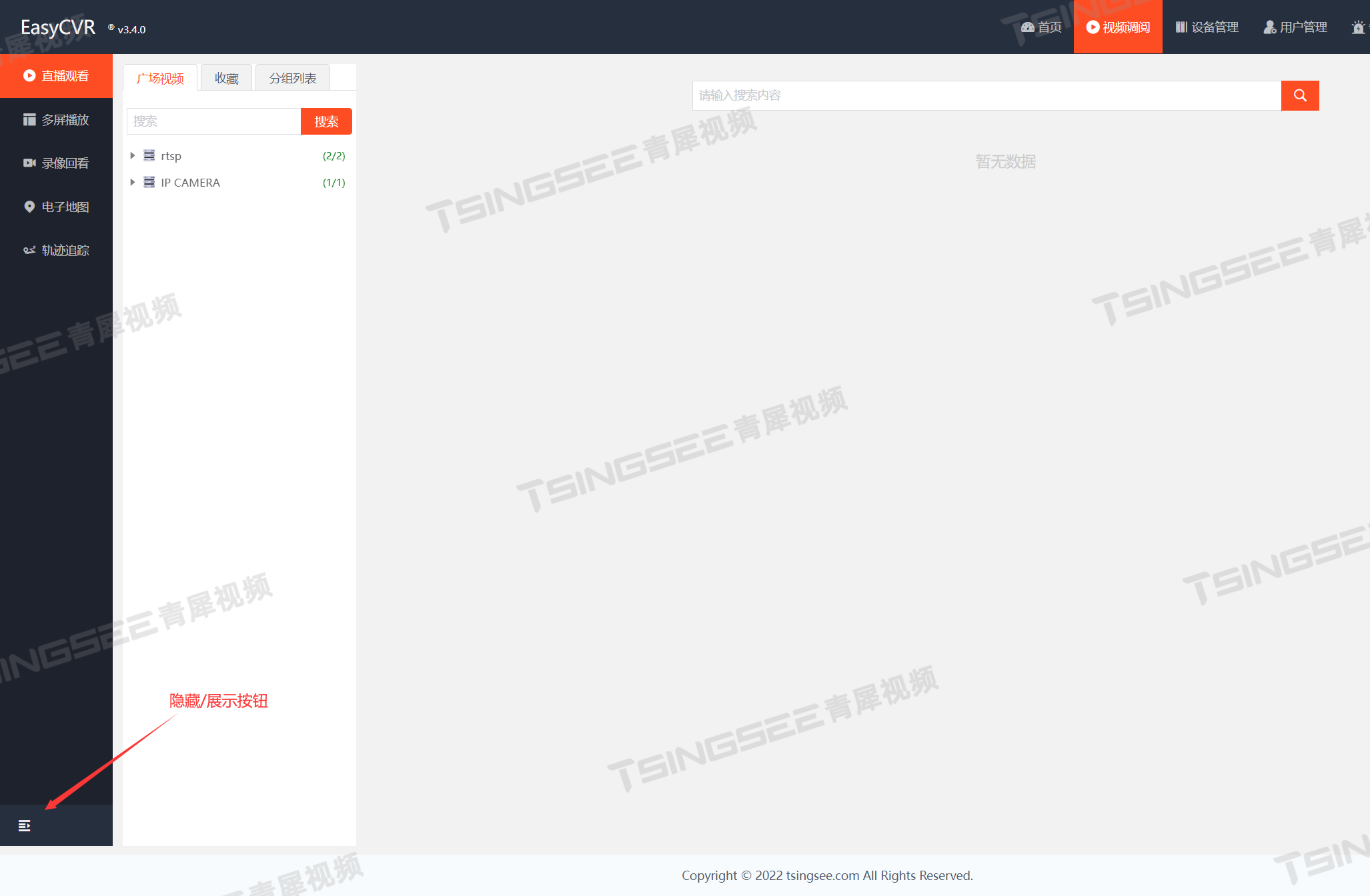Click the alarm bell icon in header

pos(1358,27)
